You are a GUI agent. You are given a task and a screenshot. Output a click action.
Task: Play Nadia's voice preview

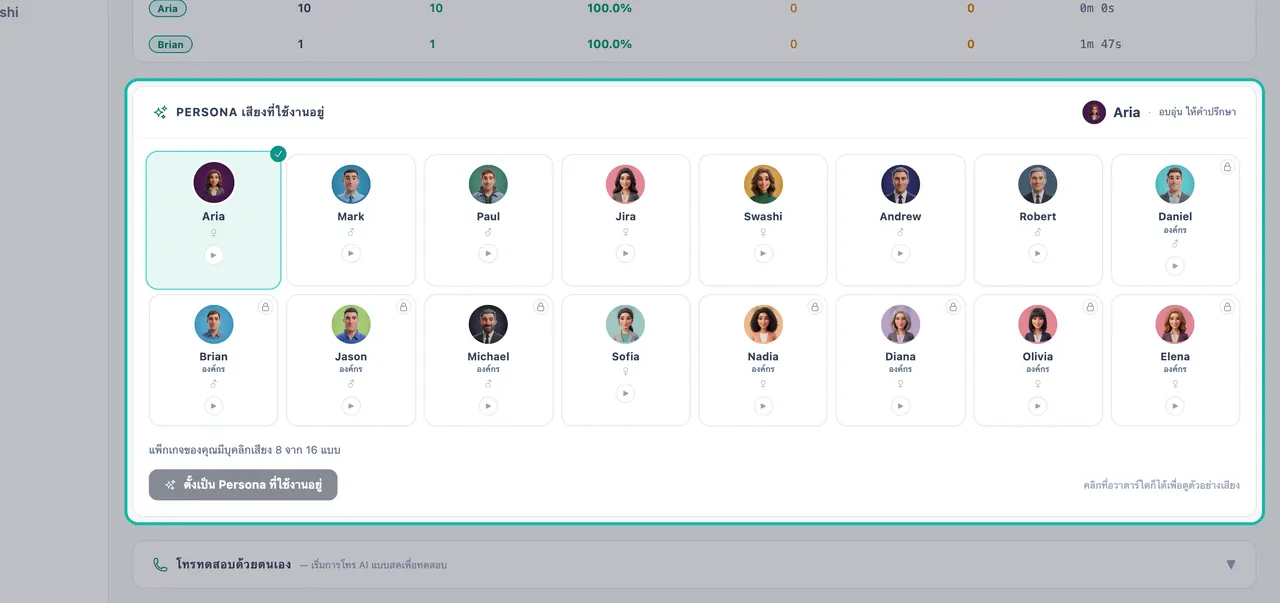tap(763, 406)
